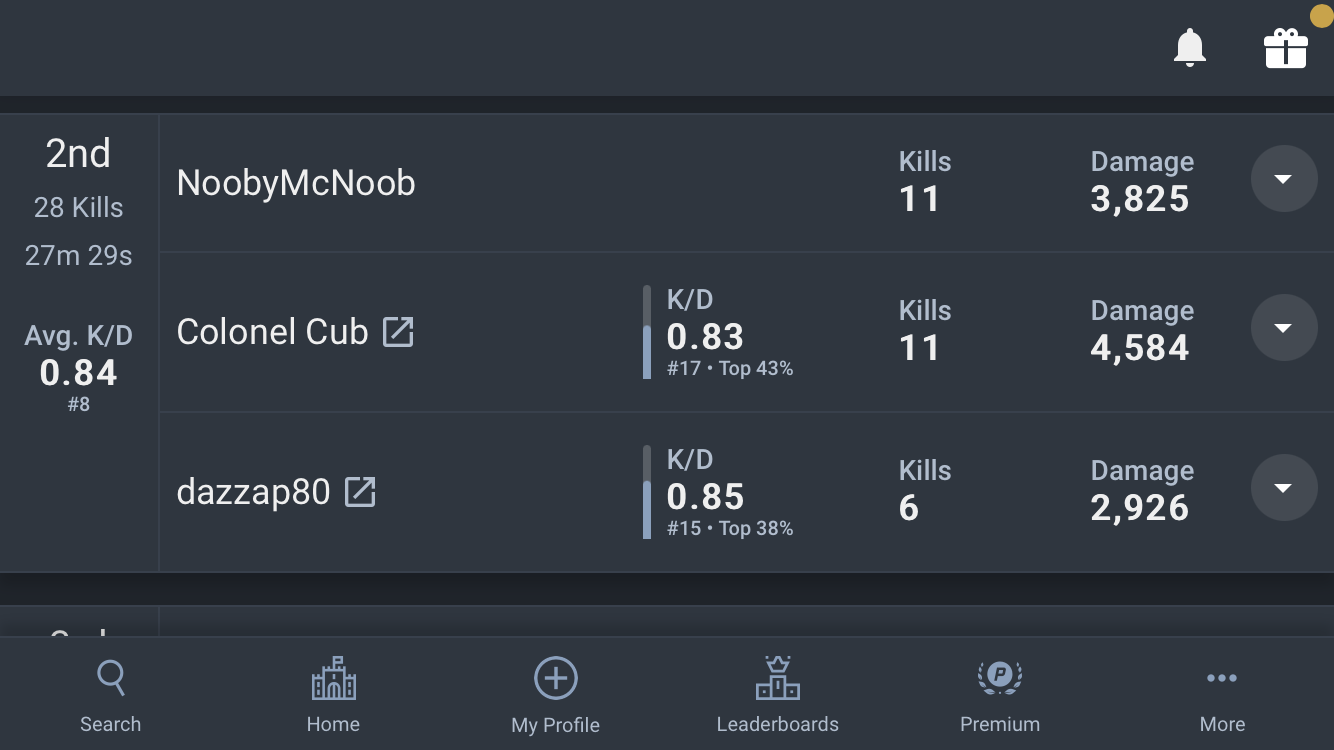Screen dimensions: 1334x750
Task: Expand dazzap80's stats dropdown arrow
Action: click(x=1284, y=488)
